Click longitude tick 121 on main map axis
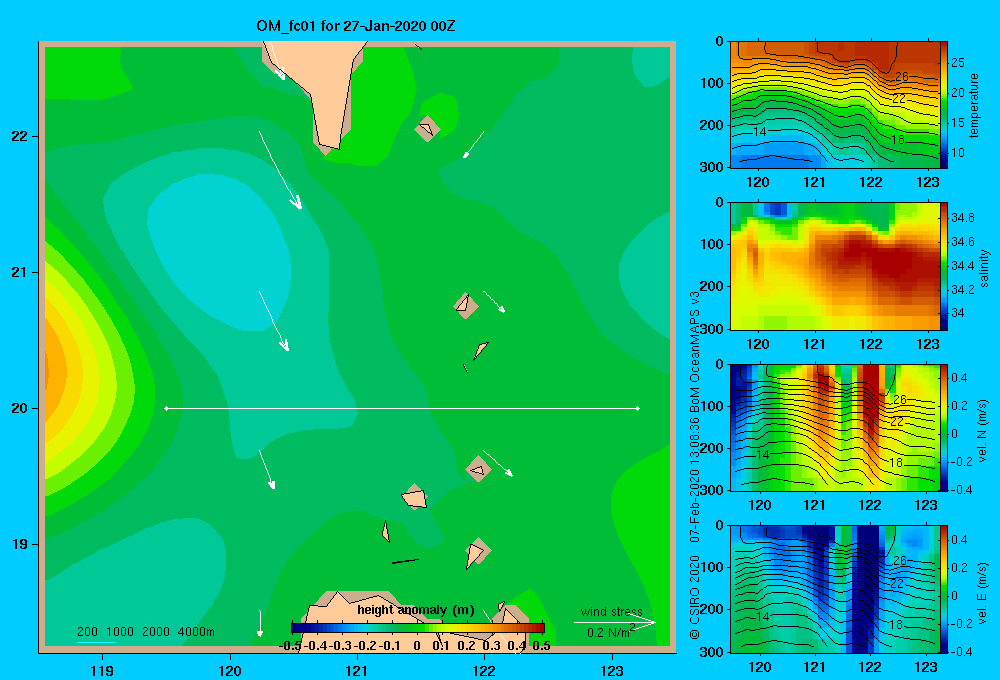1000x680 pixels. (x=357, y=670)
